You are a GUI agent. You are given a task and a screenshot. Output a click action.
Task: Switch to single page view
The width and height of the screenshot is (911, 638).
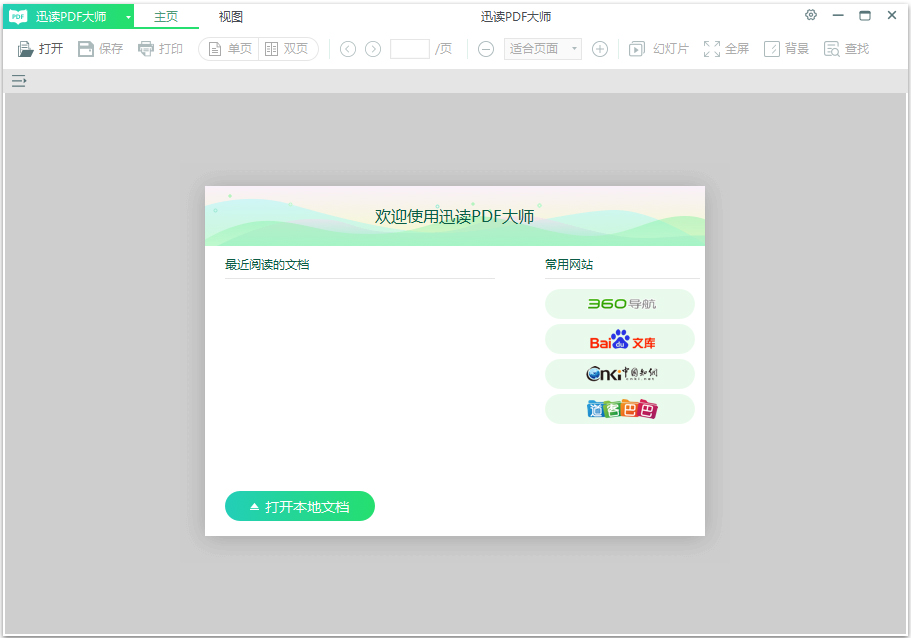click(229, 49)
